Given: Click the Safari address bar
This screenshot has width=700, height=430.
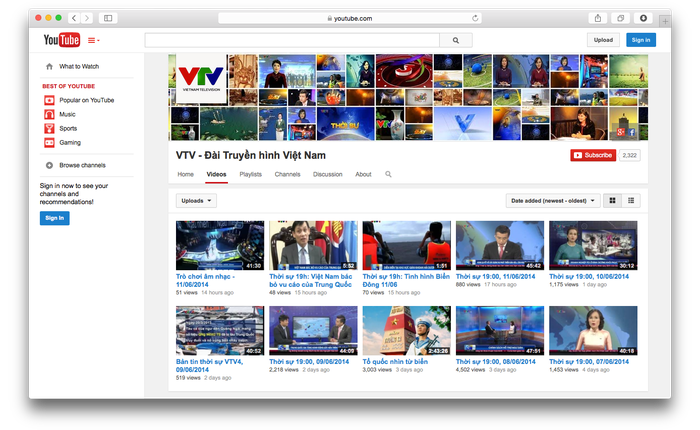Looking at the screenshot, I should 350,18.
